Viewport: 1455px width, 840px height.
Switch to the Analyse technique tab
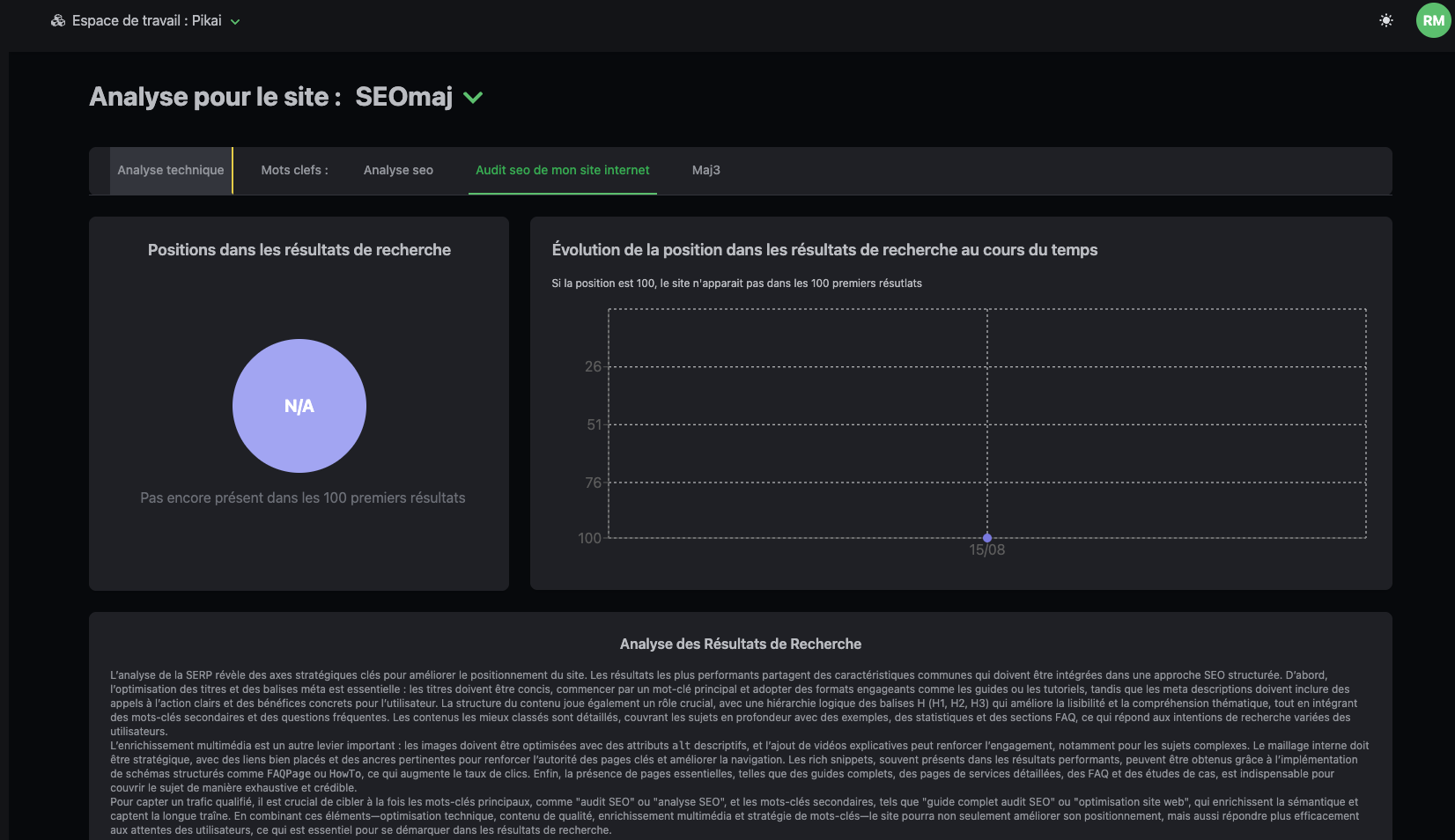click(171, 170)
